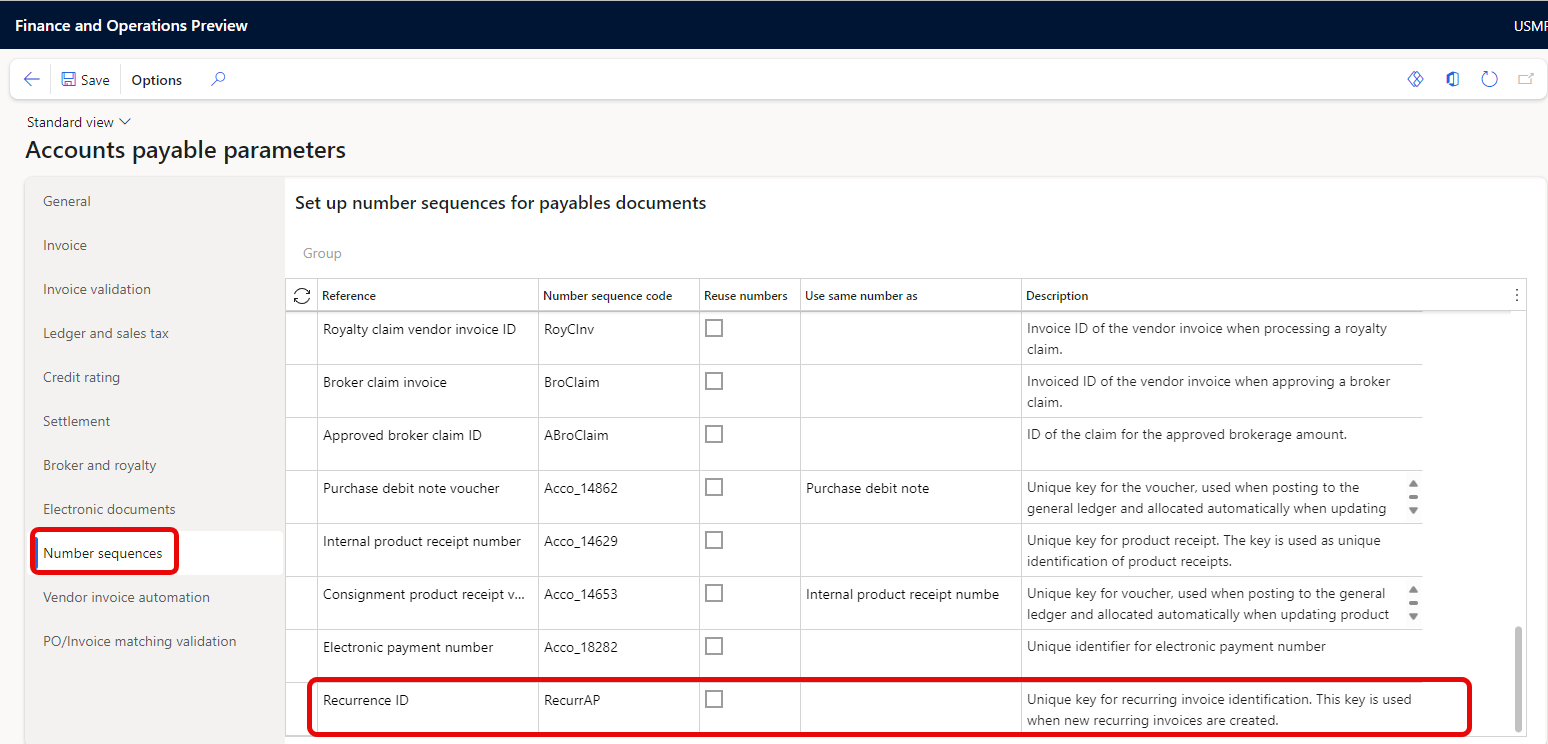Click the grid vertical scrollbar
The image size is (1548, 744).
[x=1520, y=678]
